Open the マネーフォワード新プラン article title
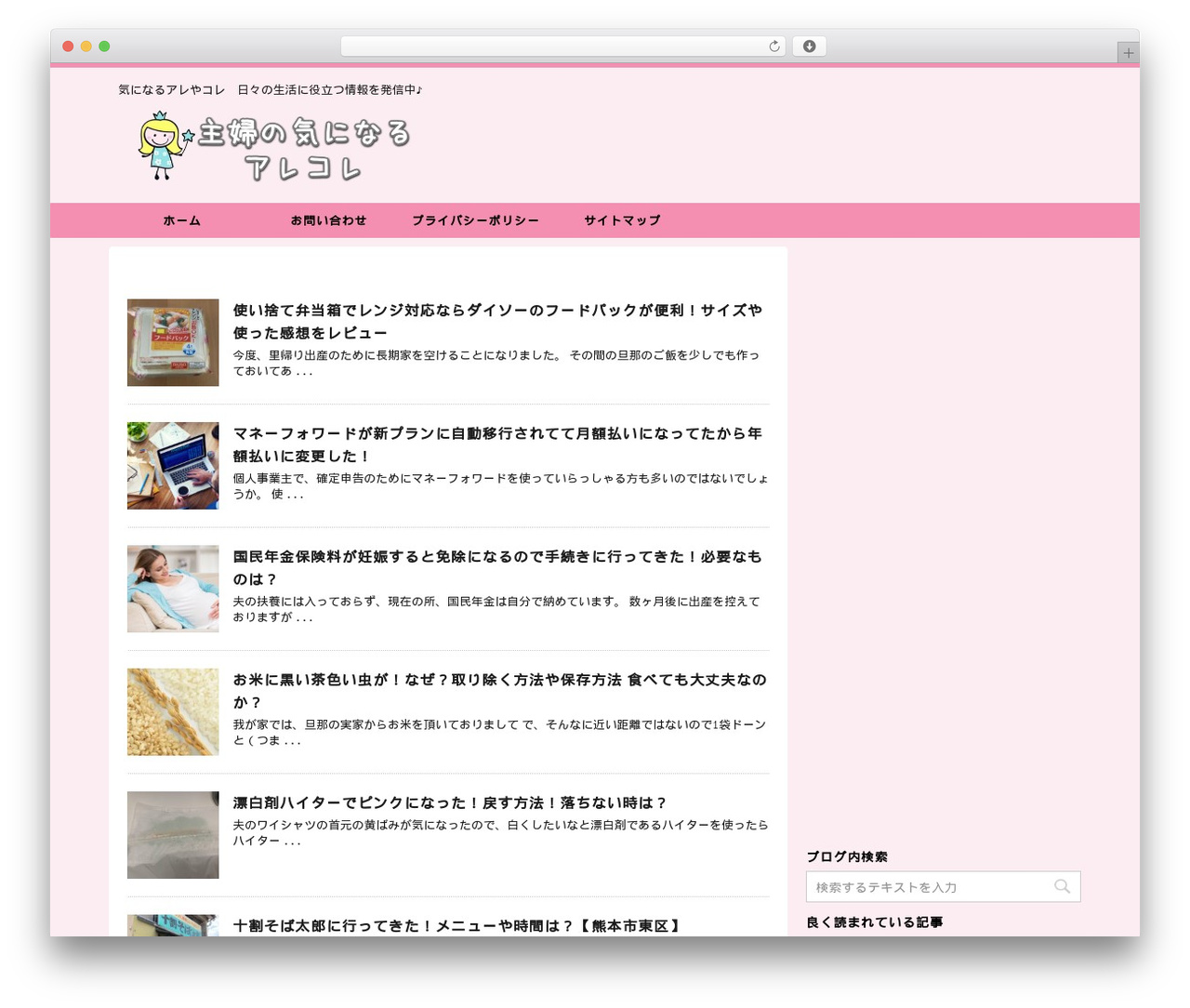Image resolution: width=1190 pixels, height=1008 pixels. 497,444
